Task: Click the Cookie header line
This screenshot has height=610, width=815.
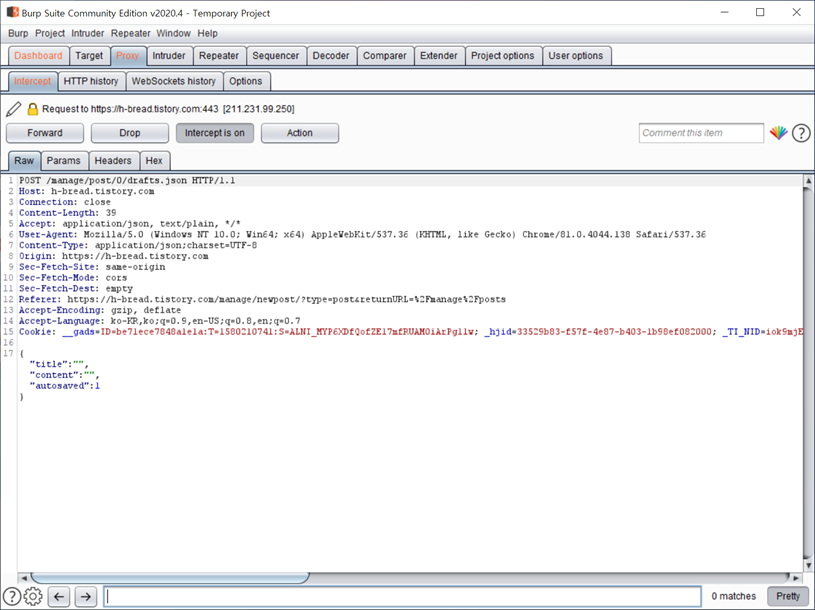Action: (x=411, y=331)
